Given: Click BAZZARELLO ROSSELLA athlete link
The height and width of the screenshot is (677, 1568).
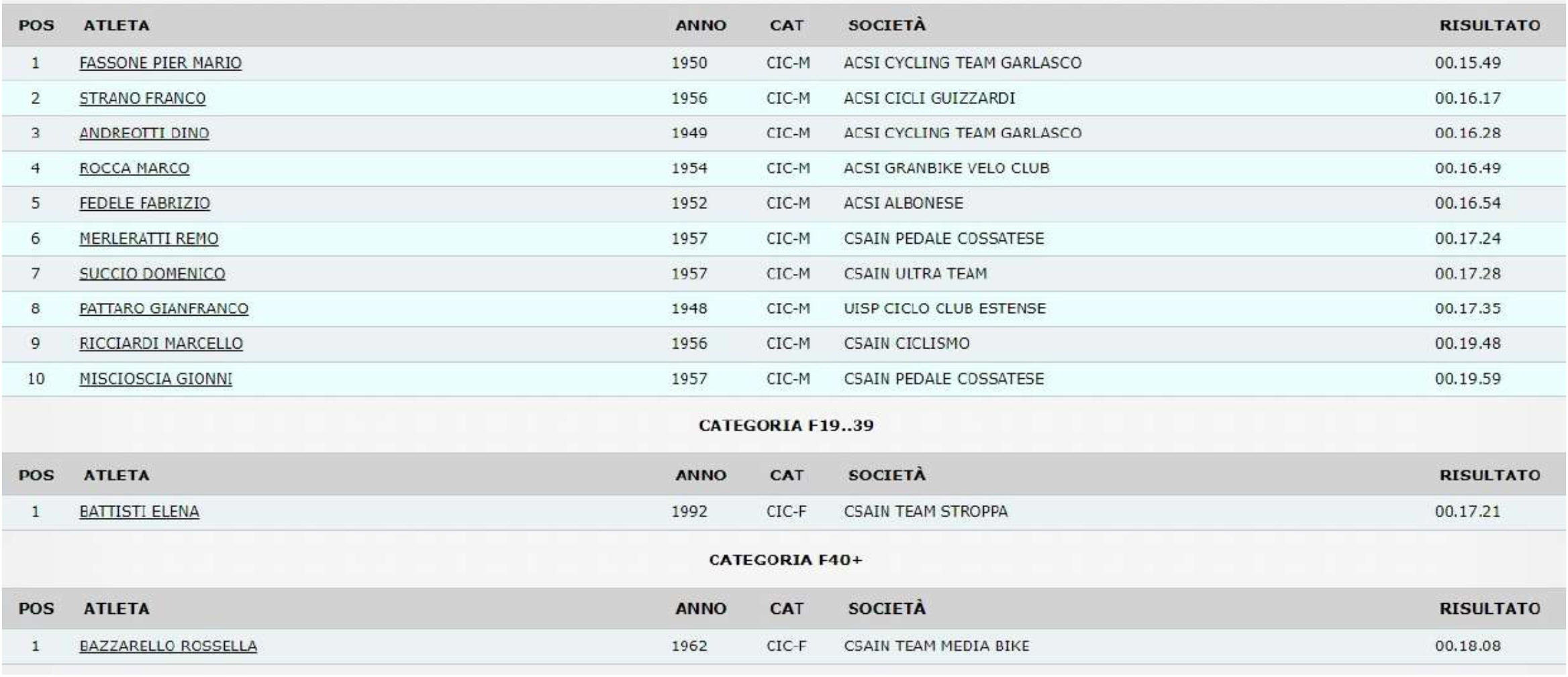Looking at the screenshot, I should click(168, 646).
